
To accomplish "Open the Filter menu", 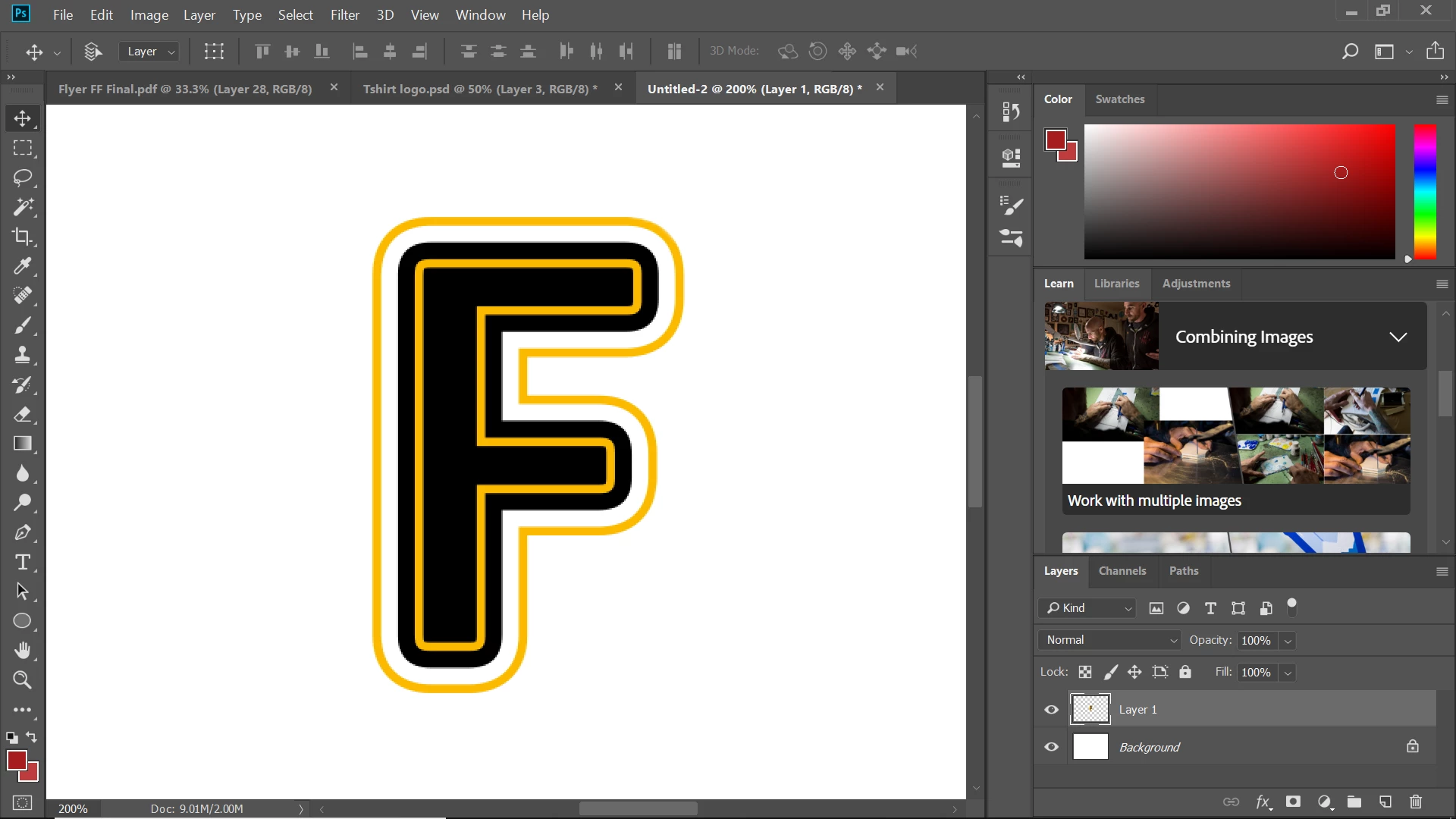I will 344,15.
